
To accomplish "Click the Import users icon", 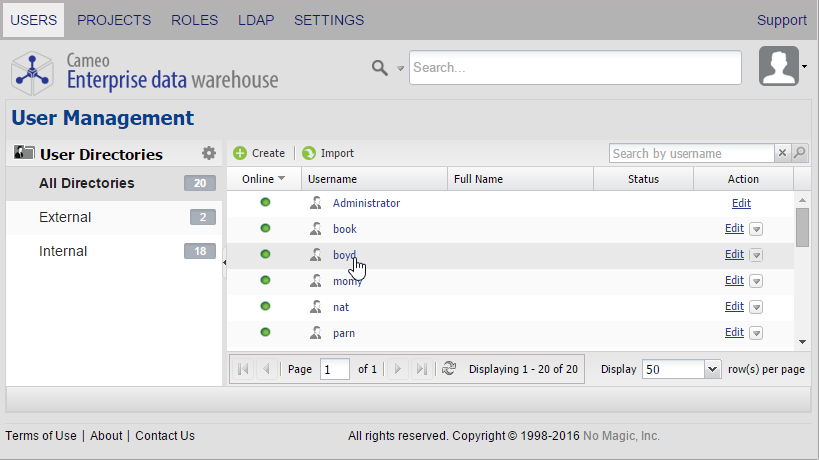I will point(309,153).
